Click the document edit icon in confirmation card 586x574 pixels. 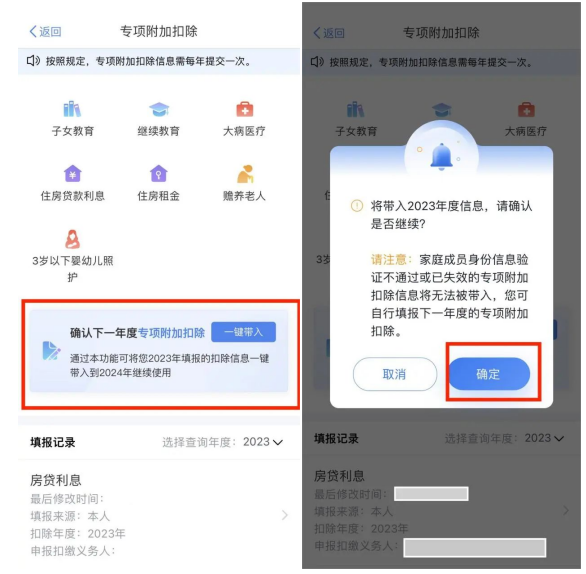coord(51,351)
